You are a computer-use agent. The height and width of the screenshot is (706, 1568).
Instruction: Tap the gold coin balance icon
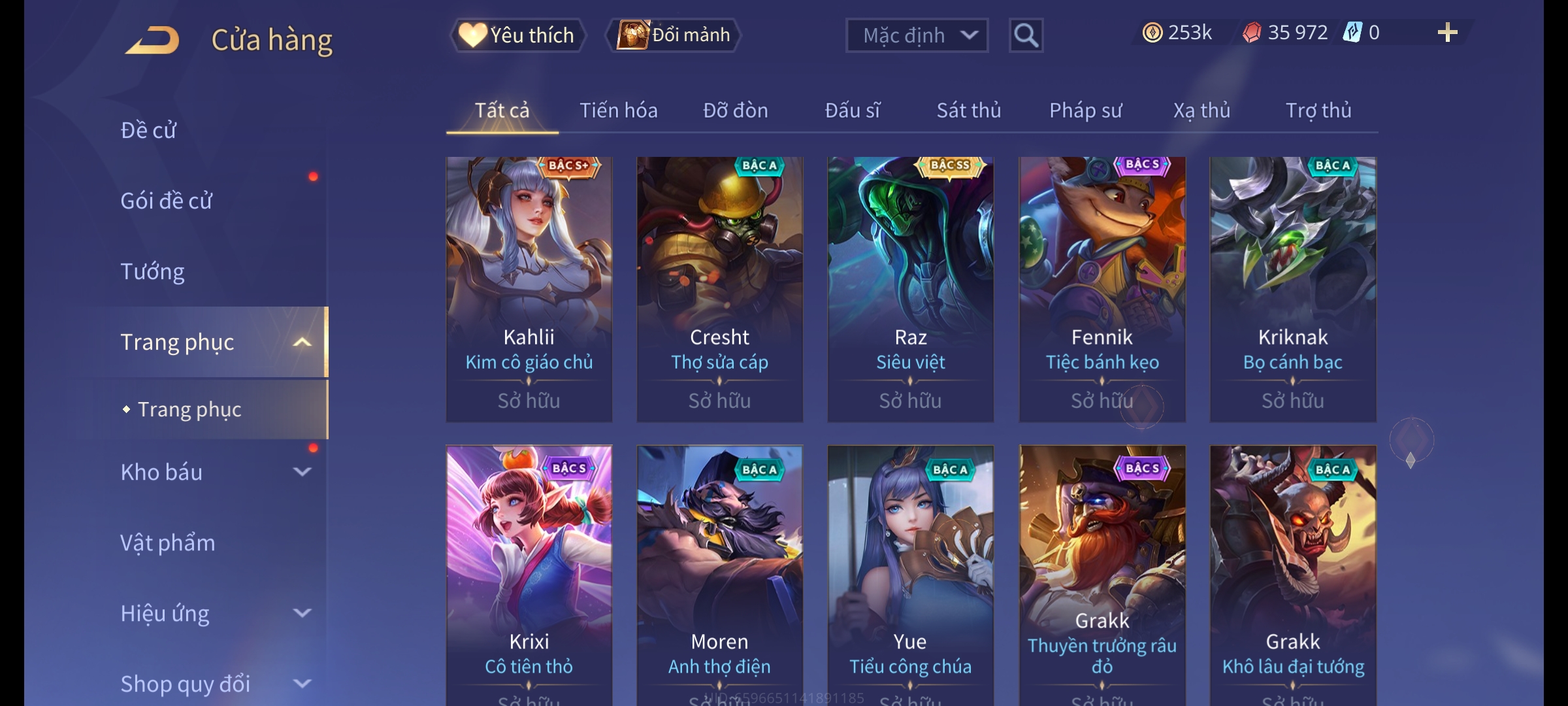(x=1152, y=33)
